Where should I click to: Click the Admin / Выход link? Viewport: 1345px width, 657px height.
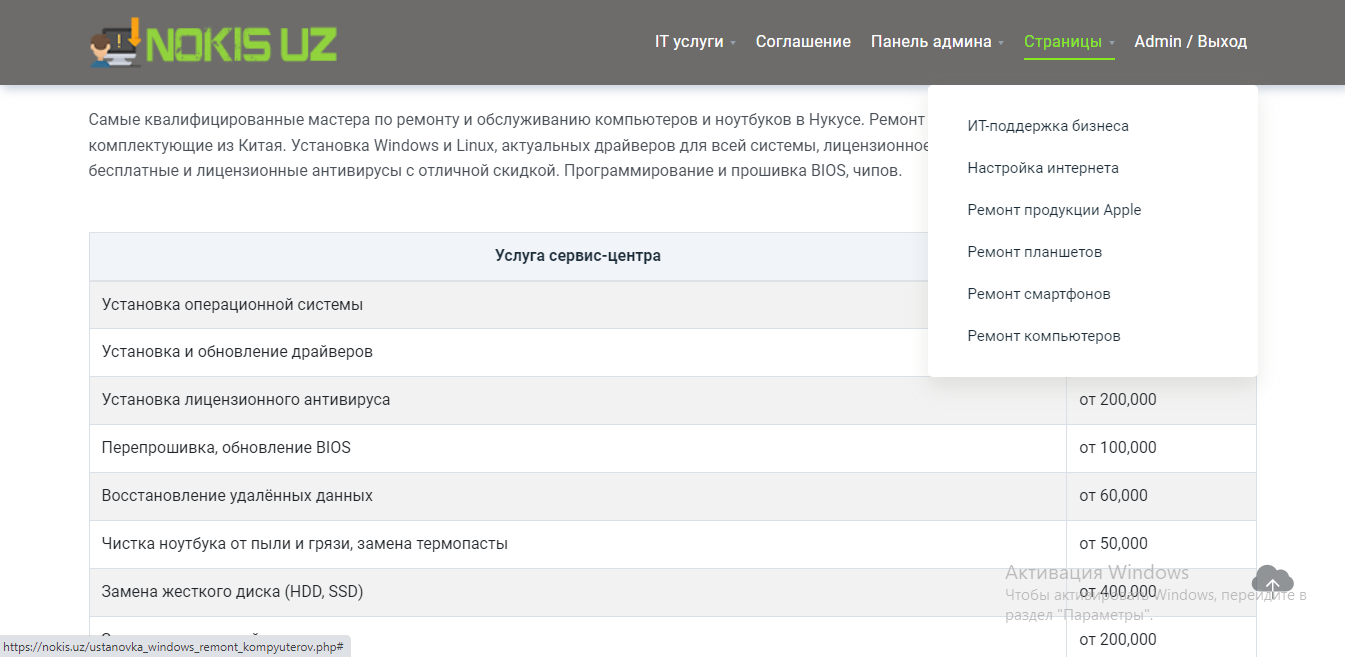coord(1190,42)
